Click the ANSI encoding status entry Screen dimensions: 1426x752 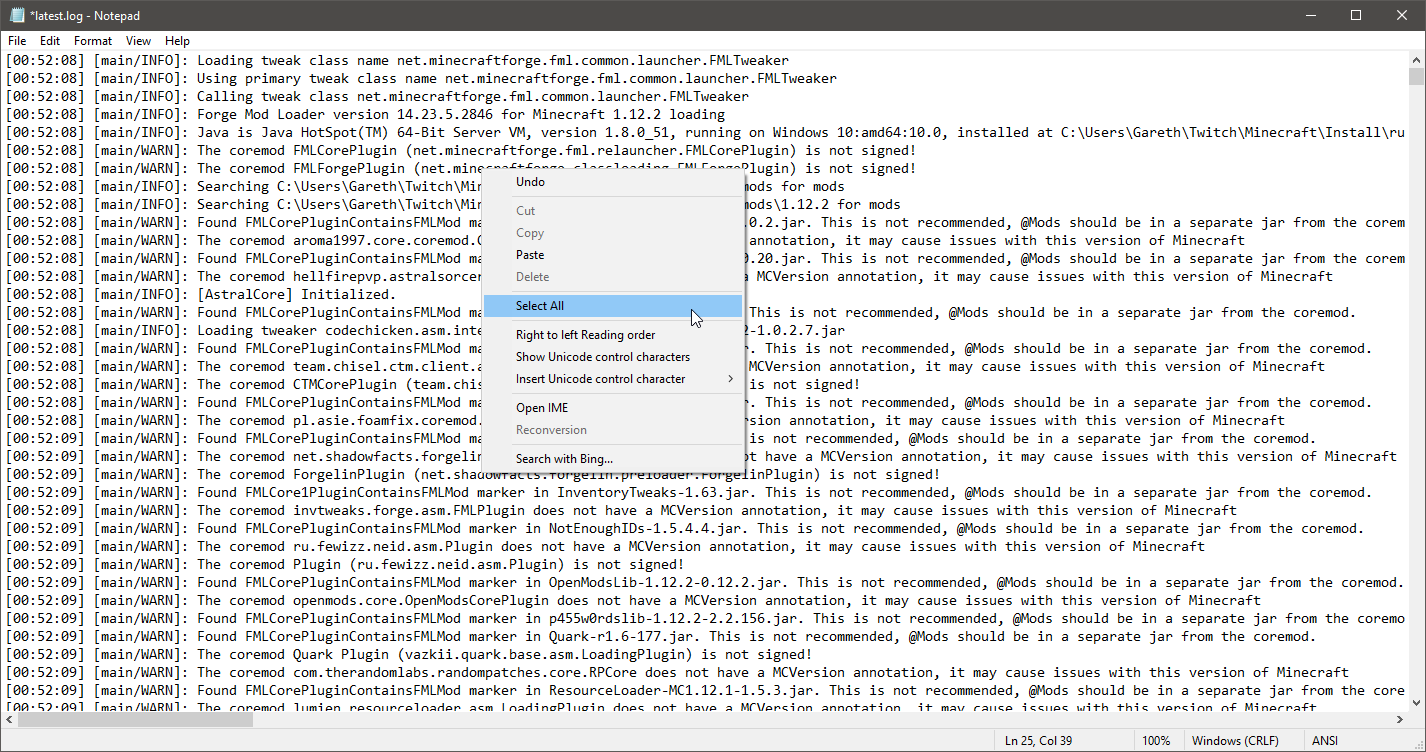pos(1326,741)
